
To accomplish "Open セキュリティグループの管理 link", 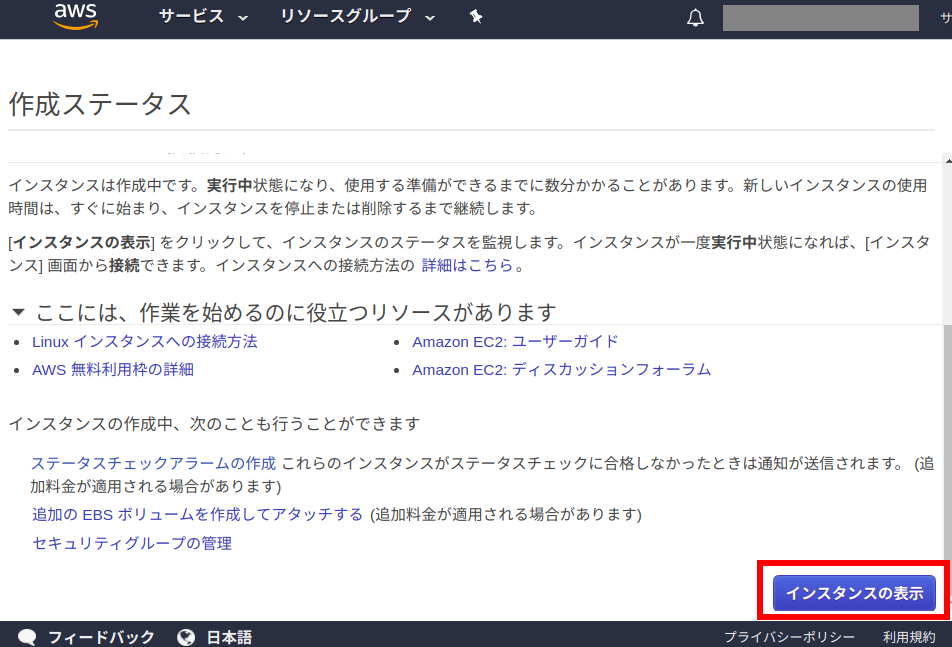I will tap(132, 543).
